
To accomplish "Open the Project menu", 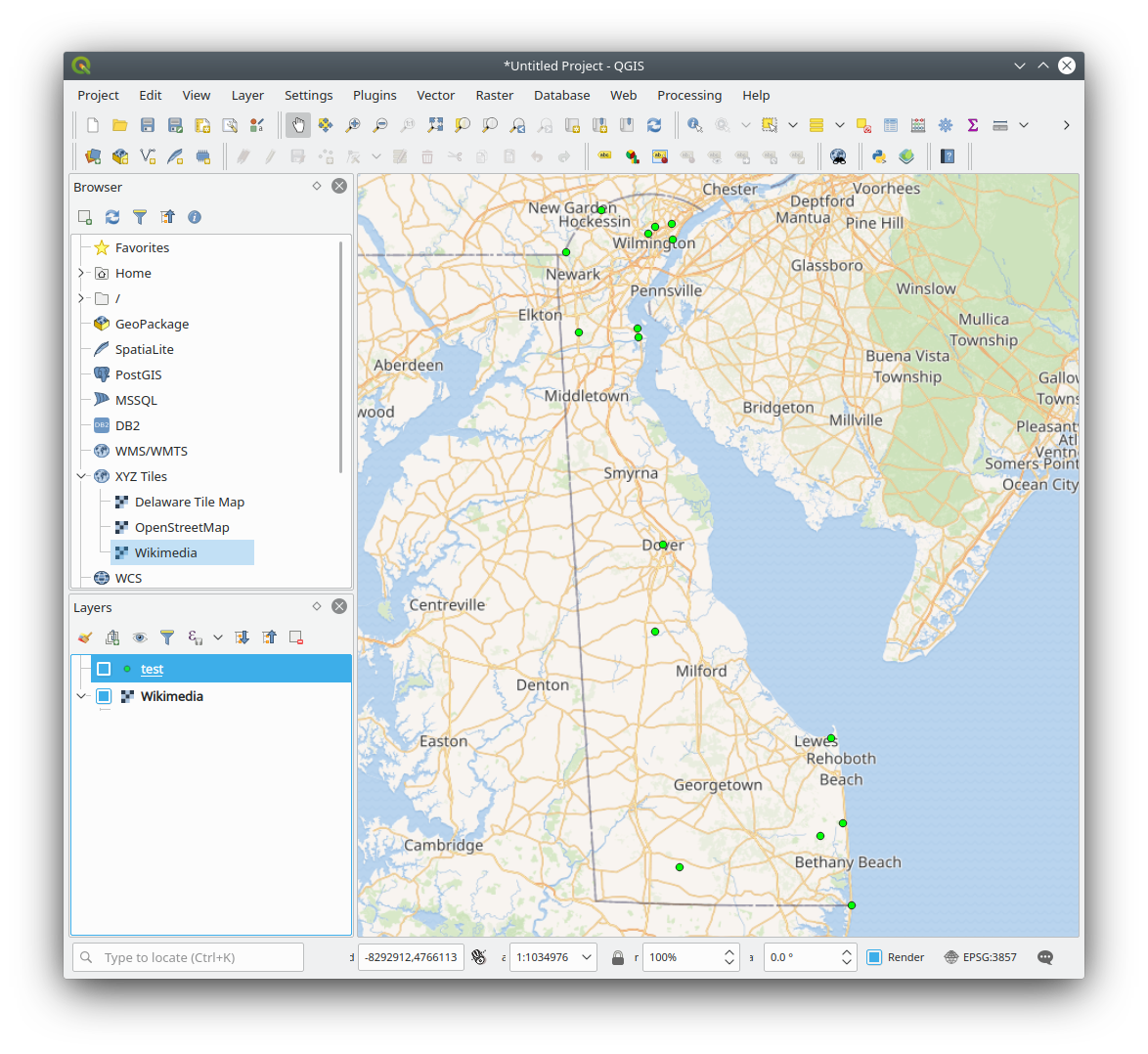I will tap(98, 95).
